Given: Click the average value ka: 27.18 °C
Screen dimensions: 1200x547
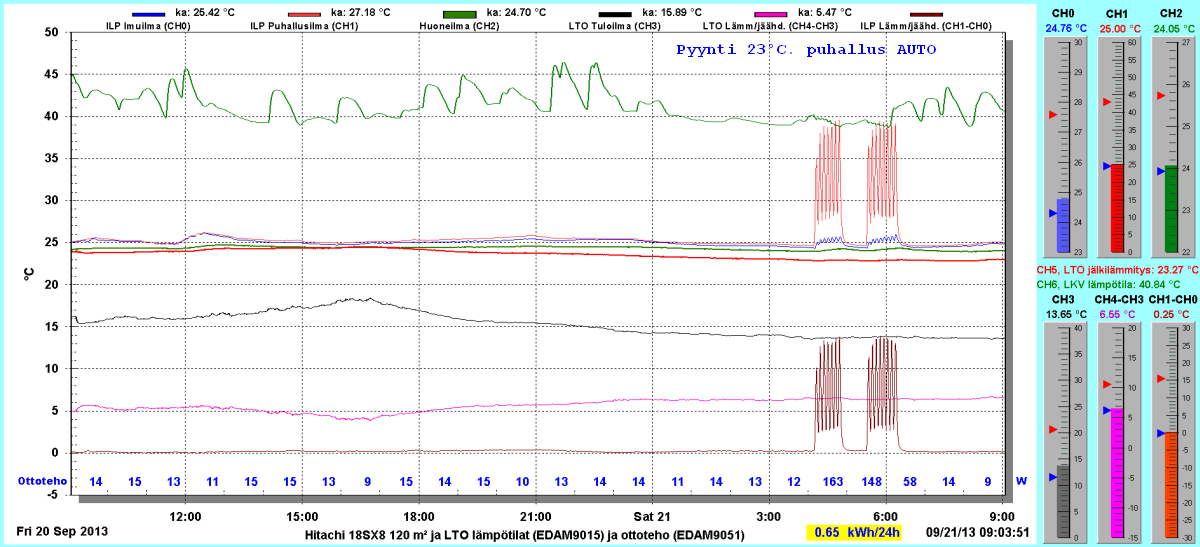Looking at the screenshot, I should [361, 13].
